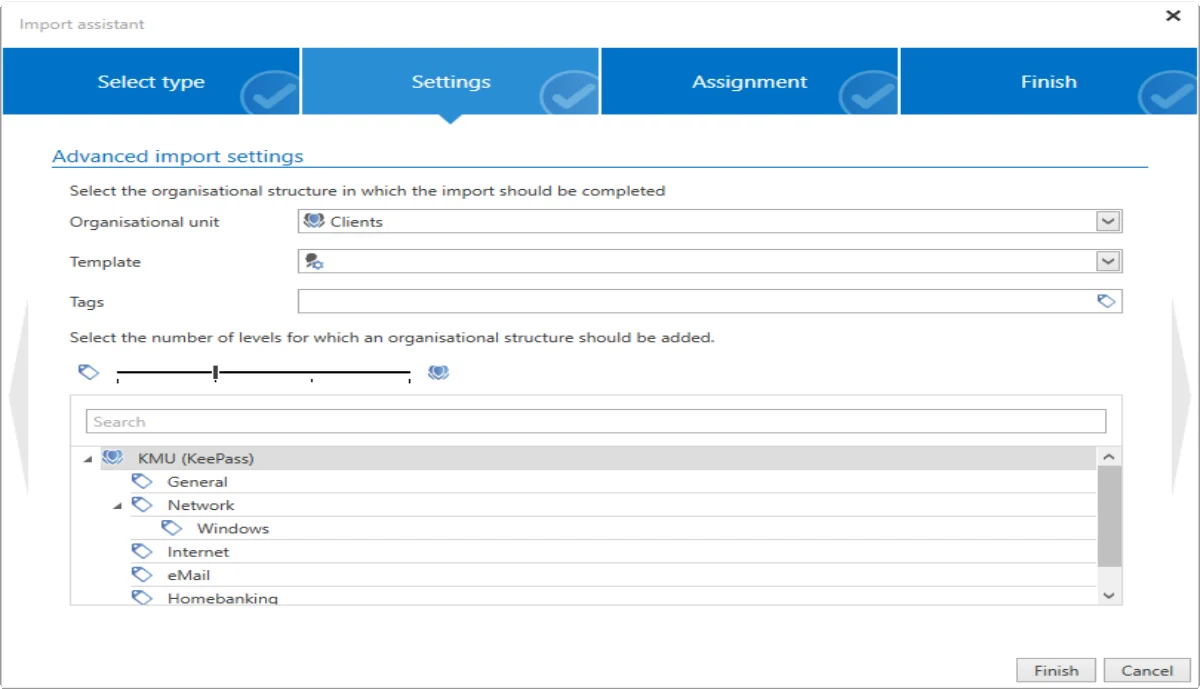Open the Finish step tab
This screenshot has width=1200, height=689.
pos(1049,82)
